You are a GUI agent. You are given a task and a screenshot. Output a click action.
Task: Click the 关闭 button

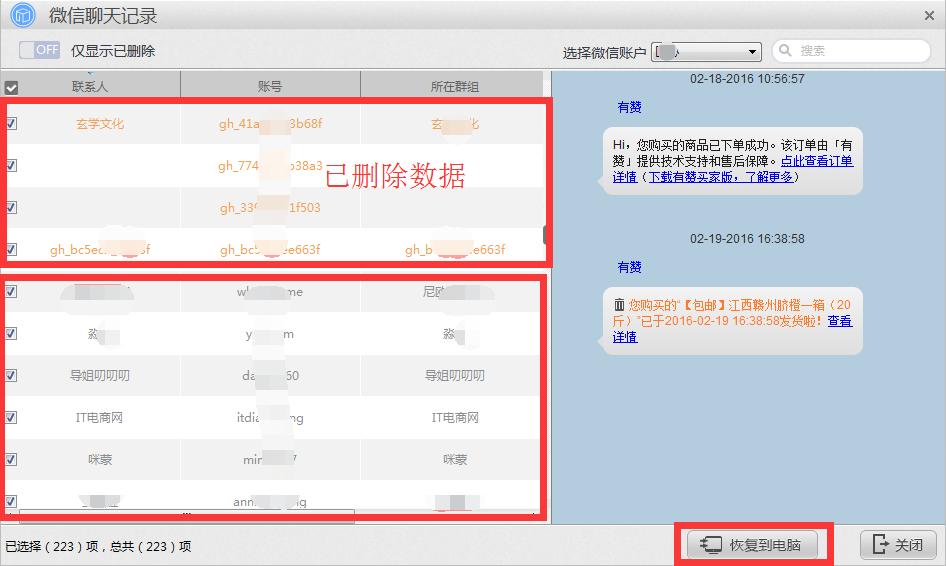[x=898, y=545]
